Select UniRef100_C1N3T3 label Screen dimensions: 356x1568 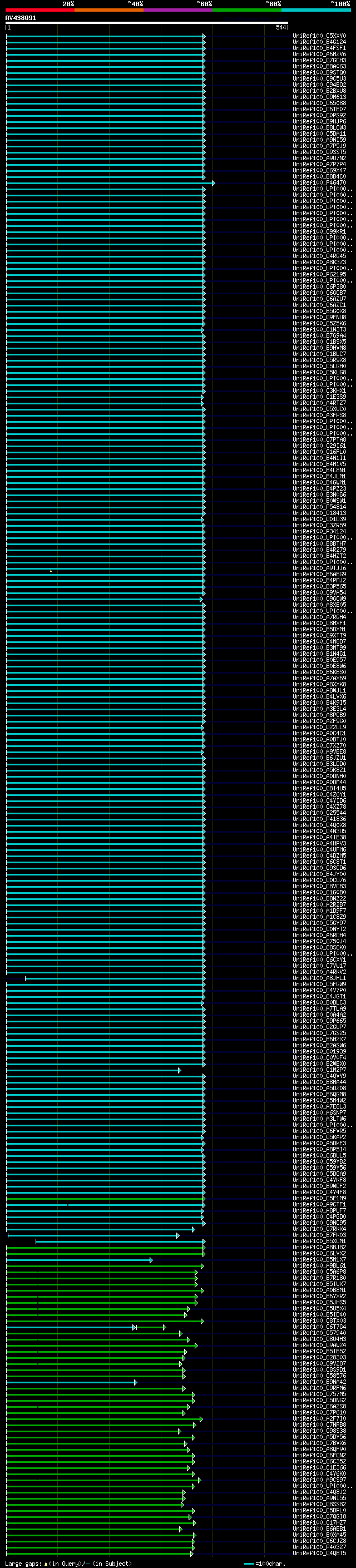tap(319, 329)
